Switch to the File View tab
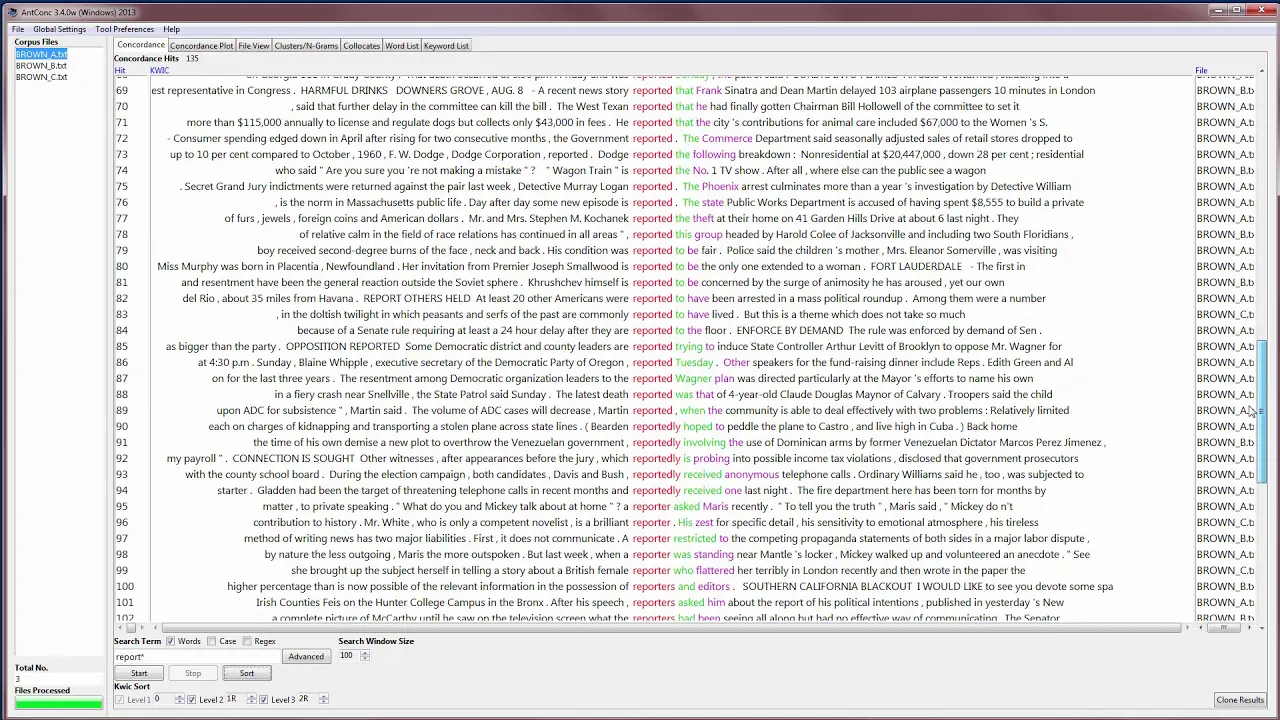 (x=253, y=46)
